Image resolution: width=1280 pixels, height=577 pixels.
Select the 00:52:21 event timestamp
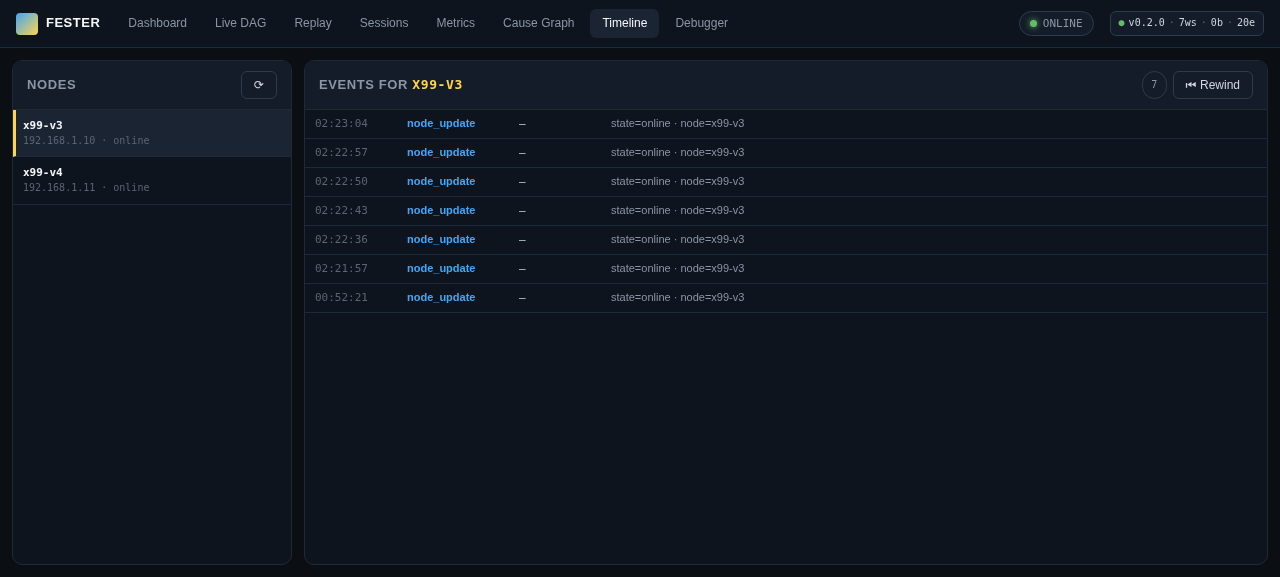point(341,298)
